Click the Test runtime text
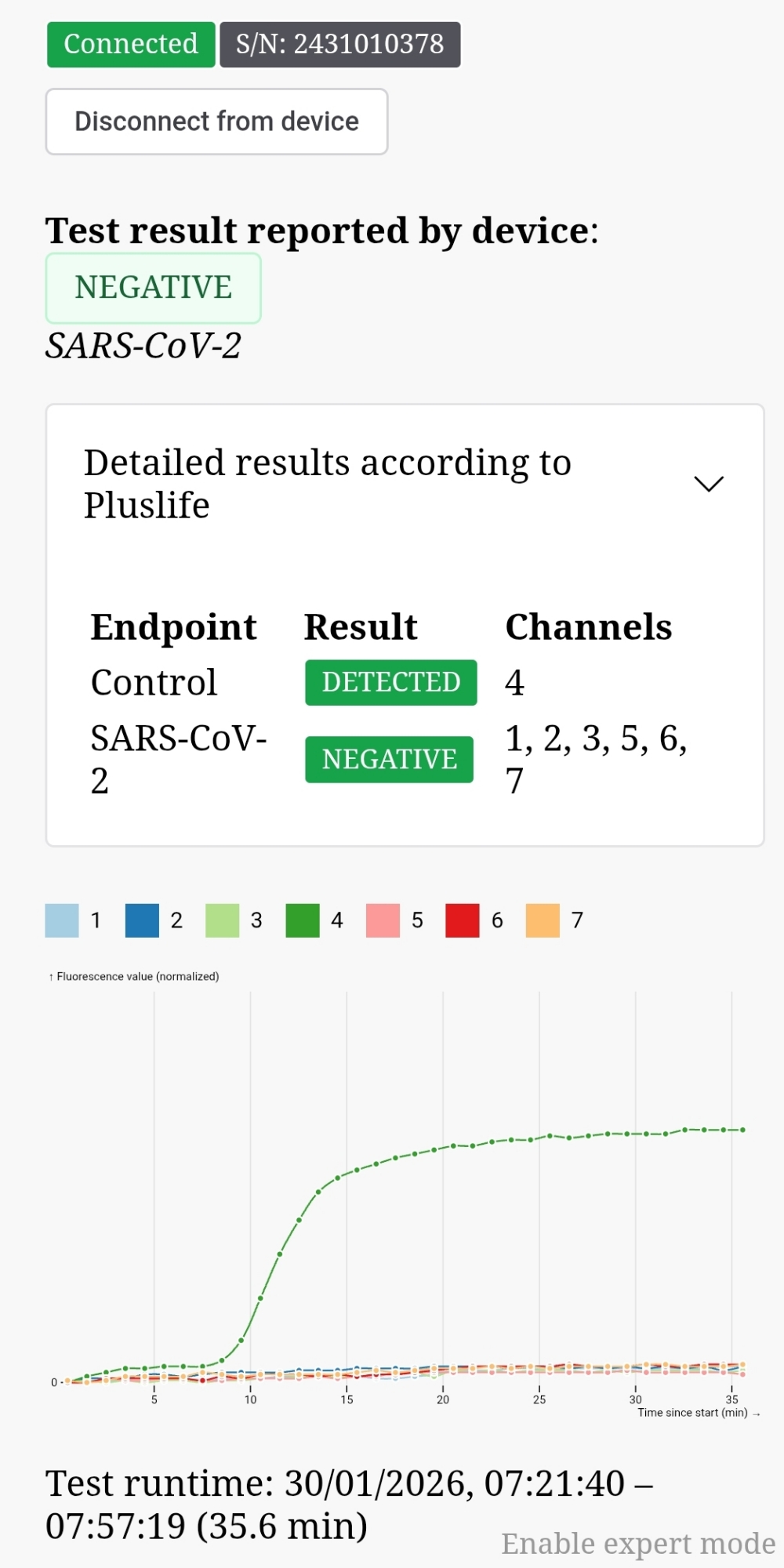 tap(349, 1504)
